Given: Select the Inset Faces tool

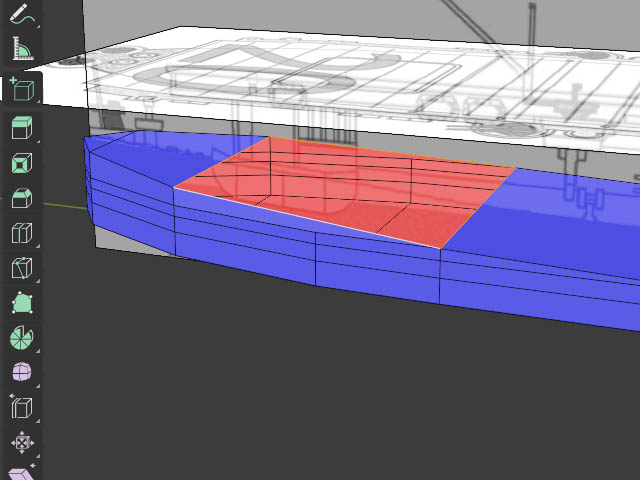Looking at the screenshot, I should [22, 162].
